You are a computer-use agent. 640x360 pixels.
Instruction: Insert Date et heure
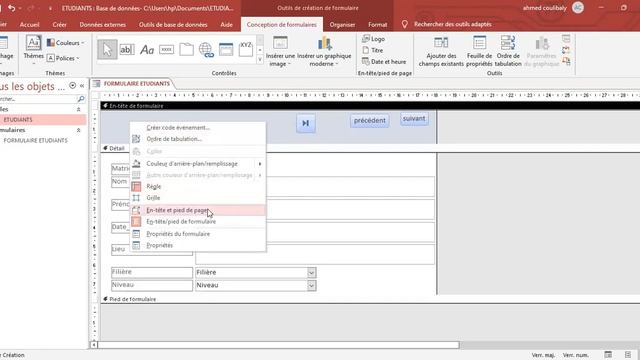[384, 62]
